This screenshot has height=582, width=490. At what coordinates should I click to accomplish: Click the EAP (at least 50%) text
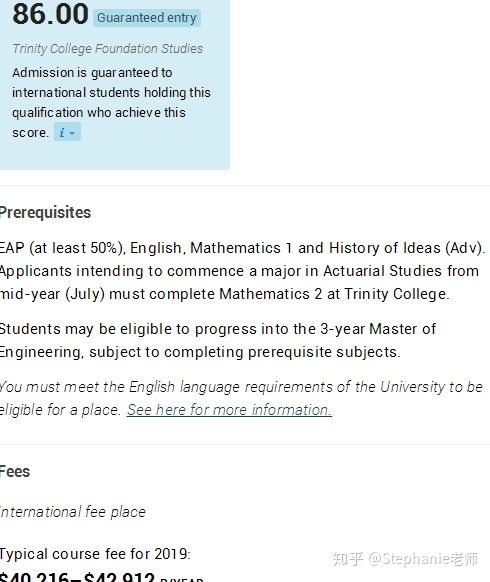pos(62,248)
